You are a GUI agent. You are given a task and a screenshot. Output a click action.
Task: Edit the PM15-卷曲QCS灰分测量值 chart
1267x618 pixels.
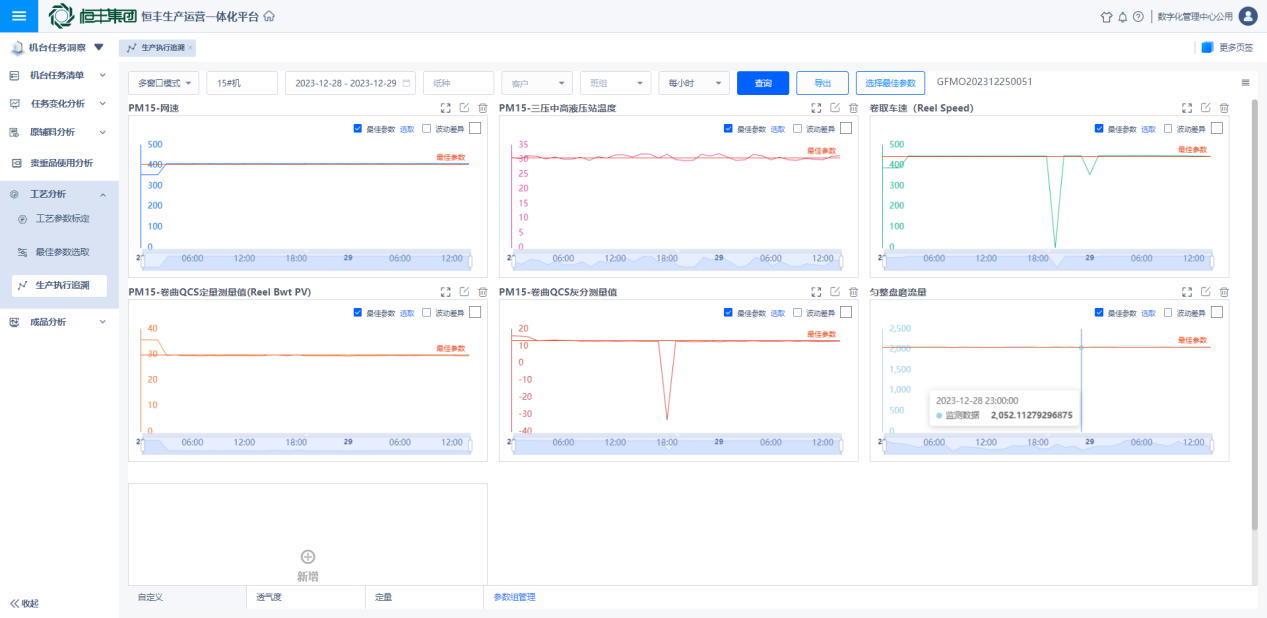(x=835, y=292)
